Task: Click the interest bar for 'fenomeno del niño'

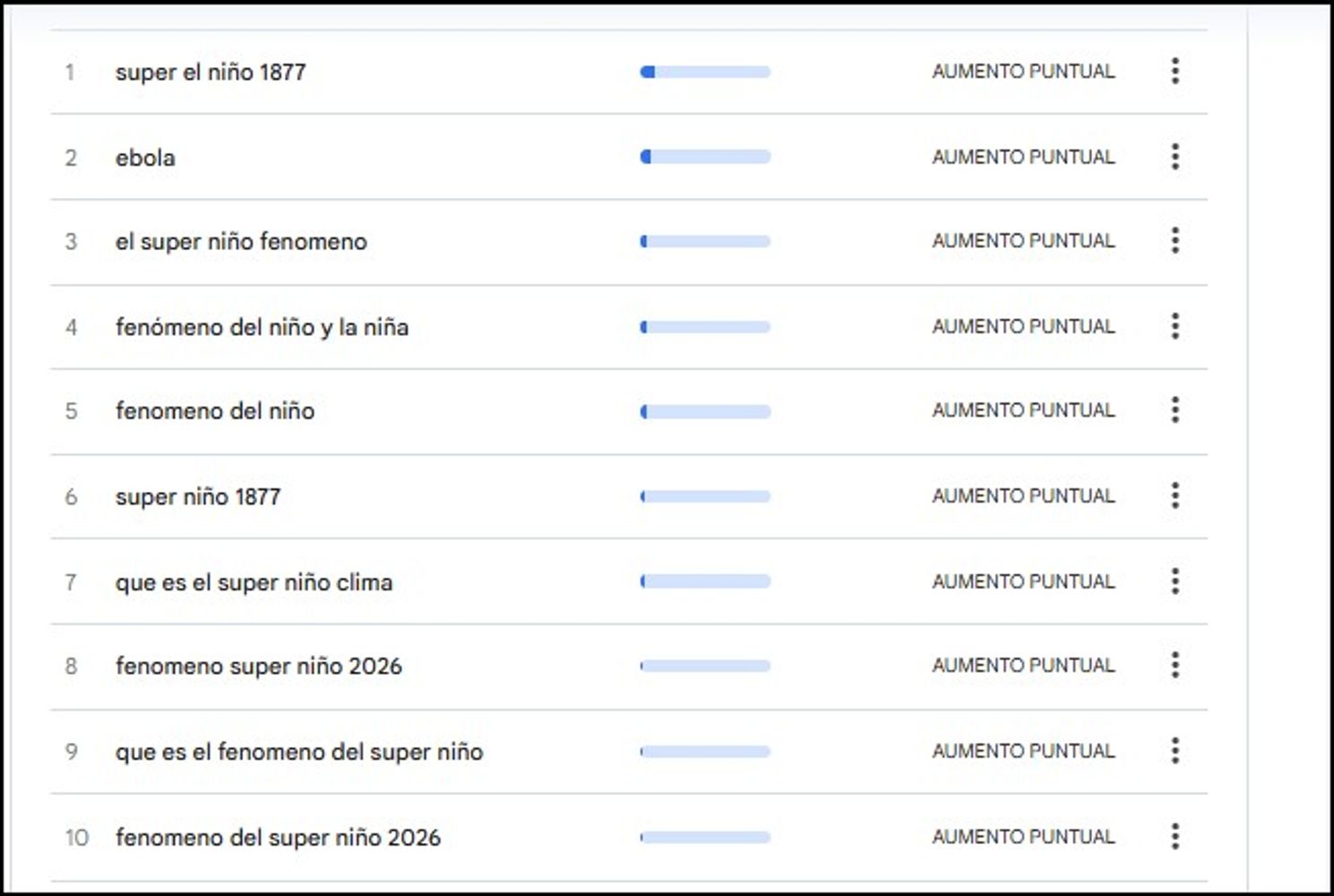Action: (705, 411)
